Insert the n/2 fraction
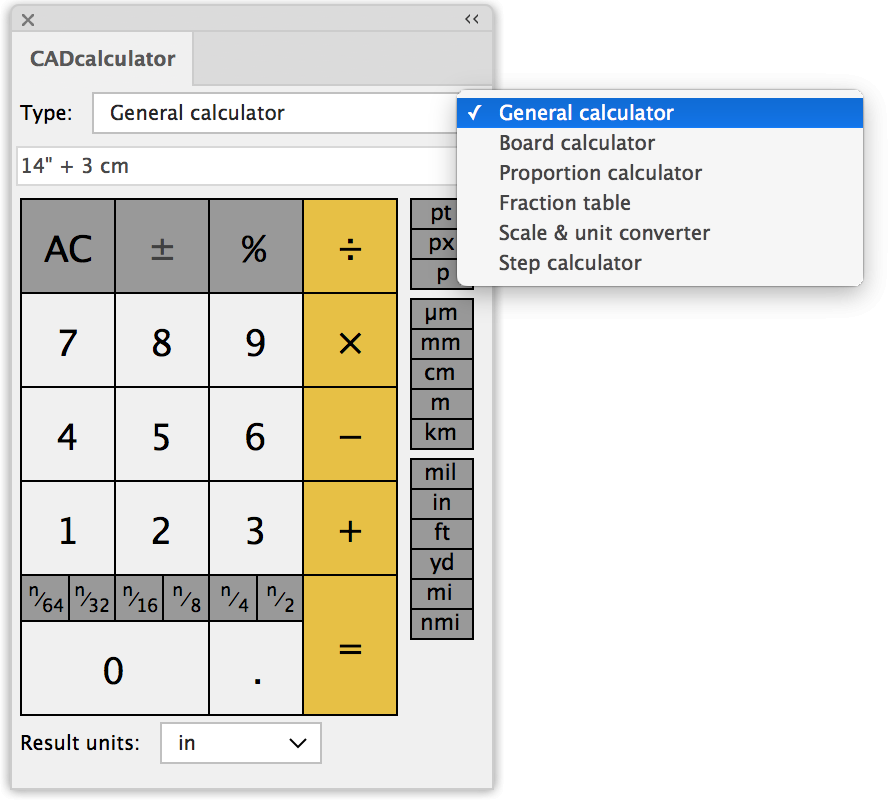This screenshot has height=804, width=892. (x=279, y=599)
